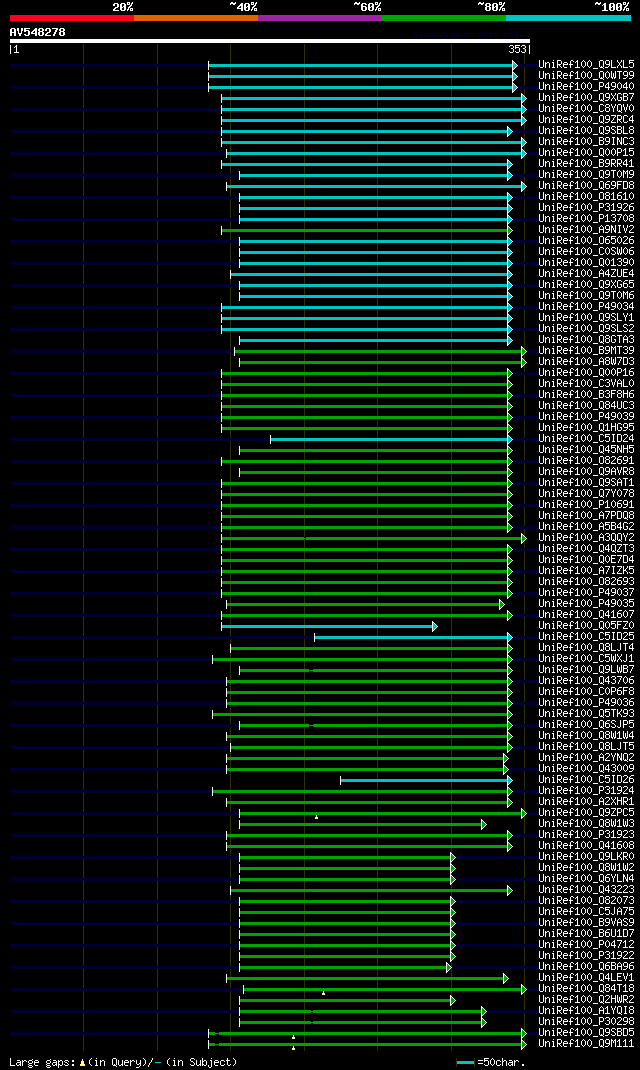Click the UniRef100_Q00P15 label
Screen dimensions: 640x1070
coord(586,152)
